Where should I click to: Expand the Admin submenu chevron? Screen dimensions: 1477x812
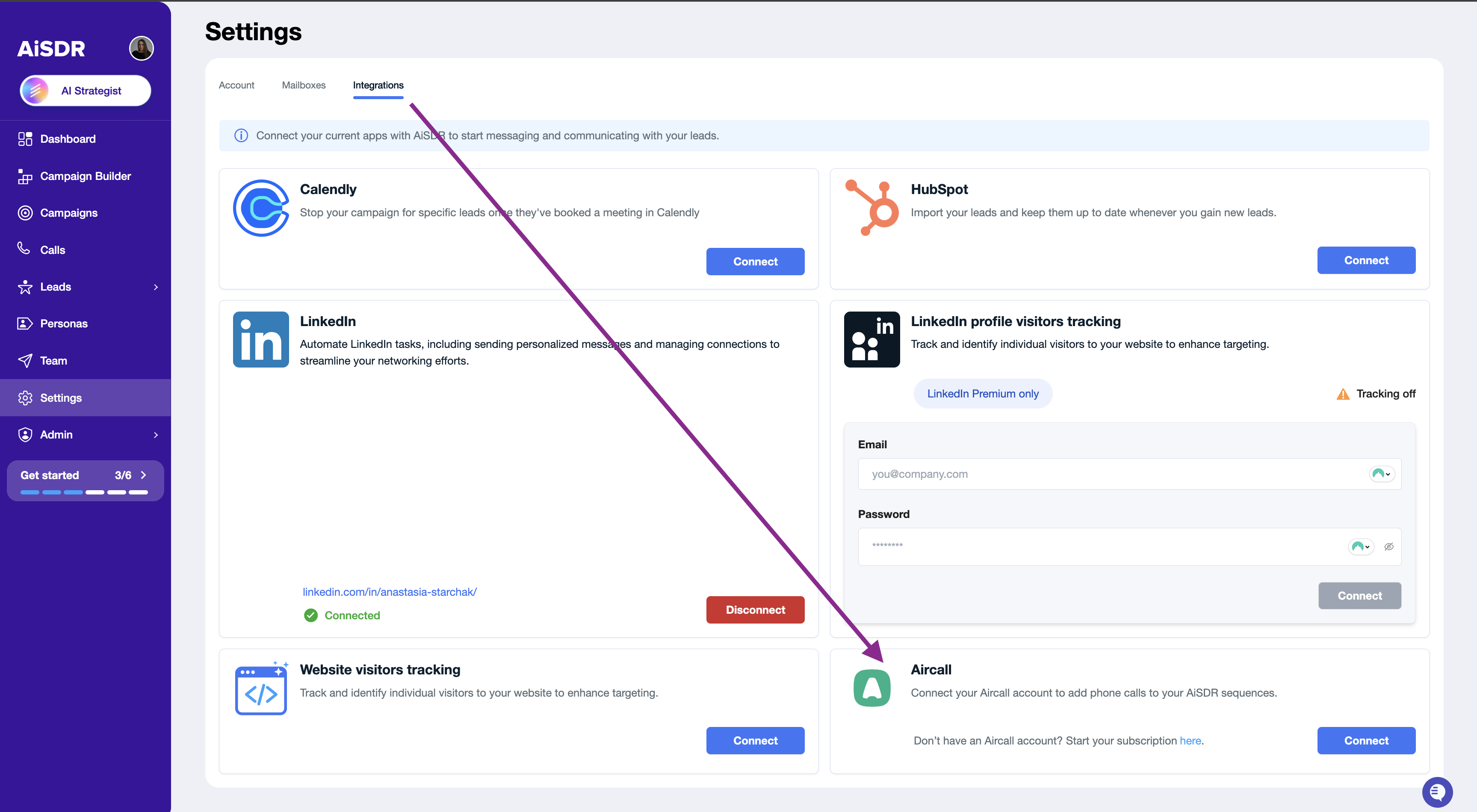[155, 435]
